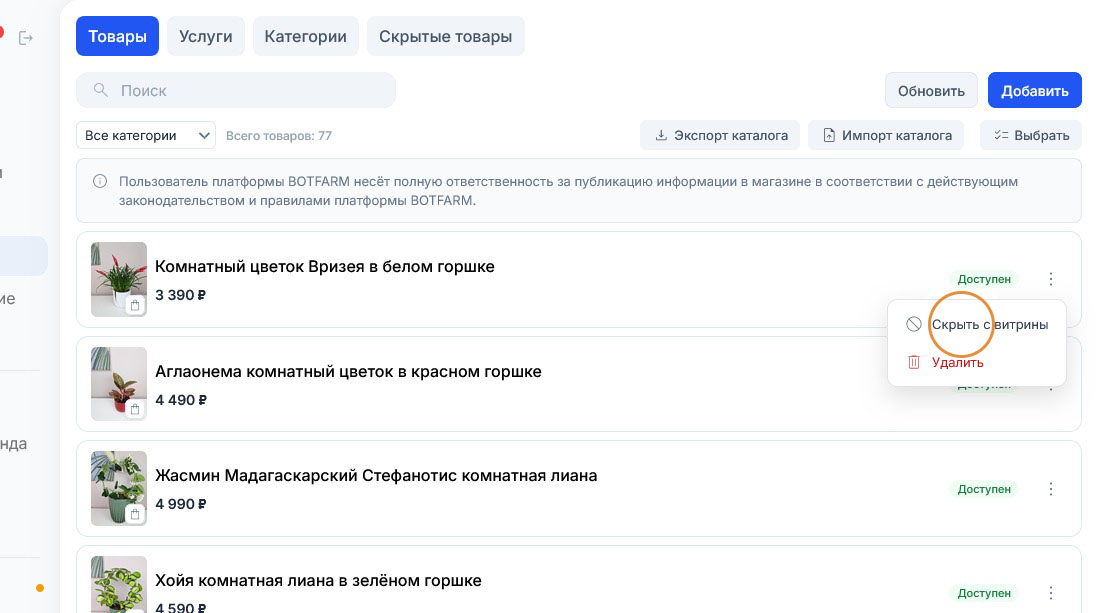Click the Доступен badge on Жасмин row
This screenshot has width=1098, height=613.
[x=984, y=489]
